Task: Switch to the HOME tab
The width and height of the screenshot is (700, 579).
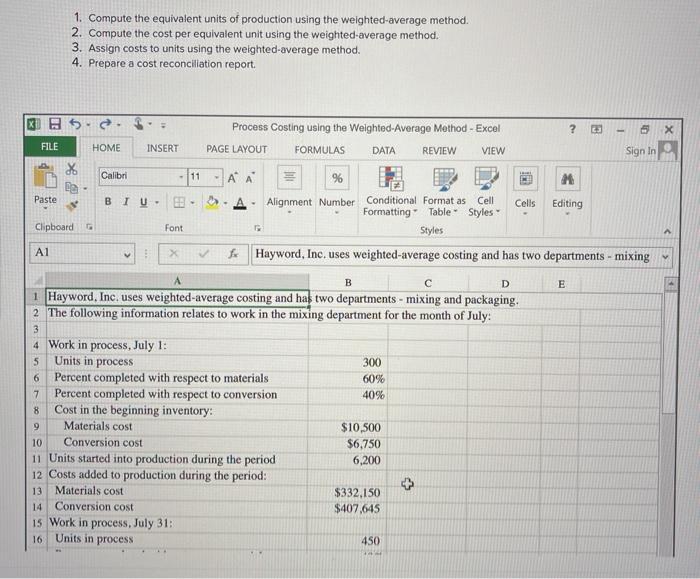Action: tap(106, 148)
